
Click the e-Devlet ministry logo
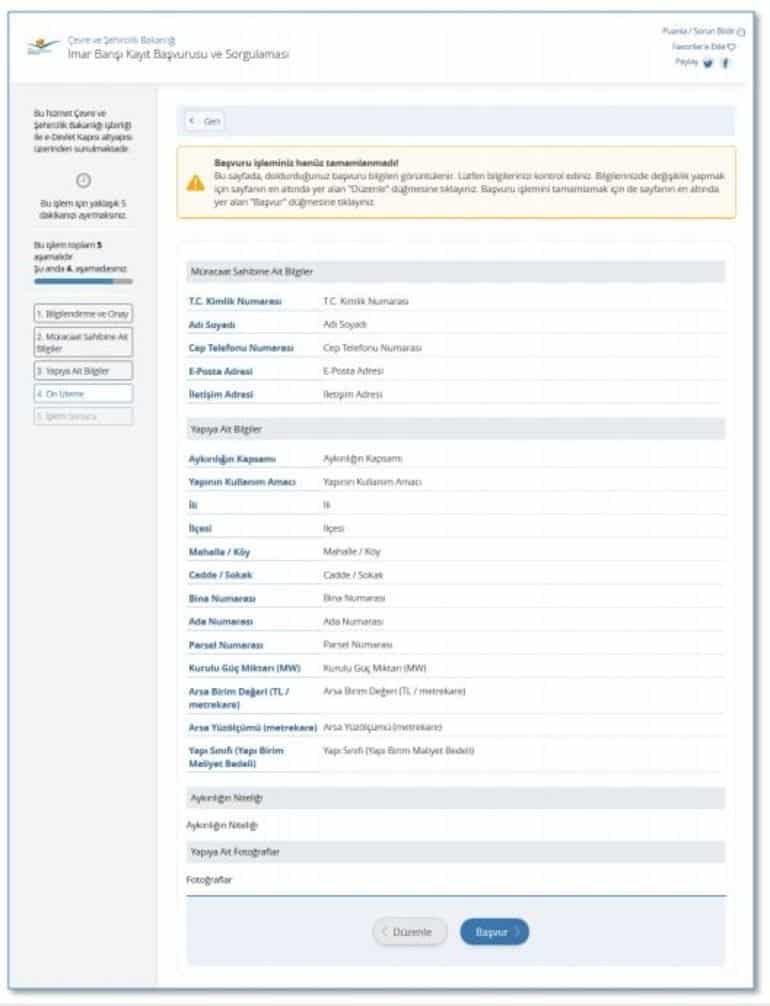pos(41,47)
